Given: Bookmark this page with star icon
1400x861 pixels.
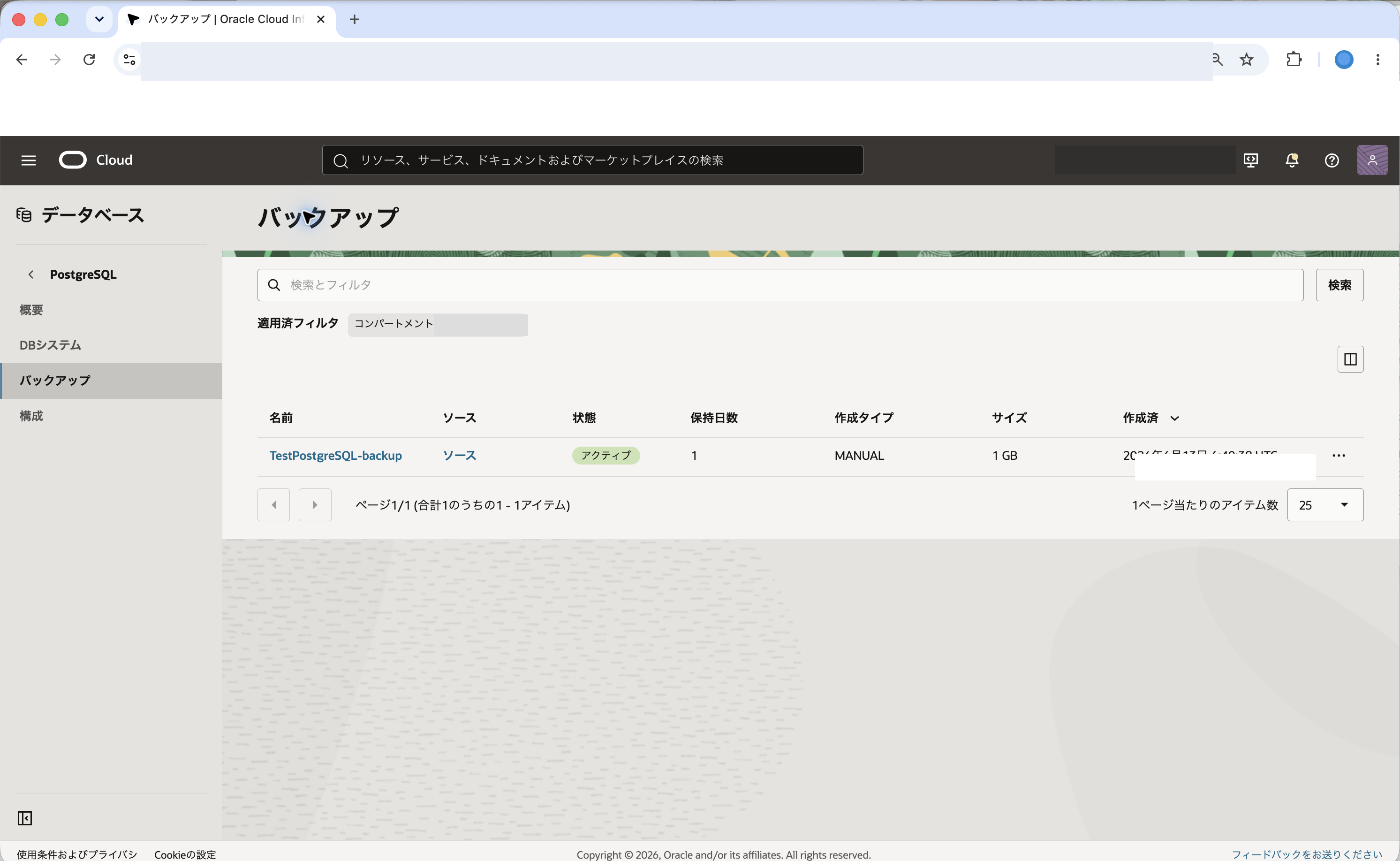Looking at the screenshot, I should pyautogui.click(x=1246, y=59).
